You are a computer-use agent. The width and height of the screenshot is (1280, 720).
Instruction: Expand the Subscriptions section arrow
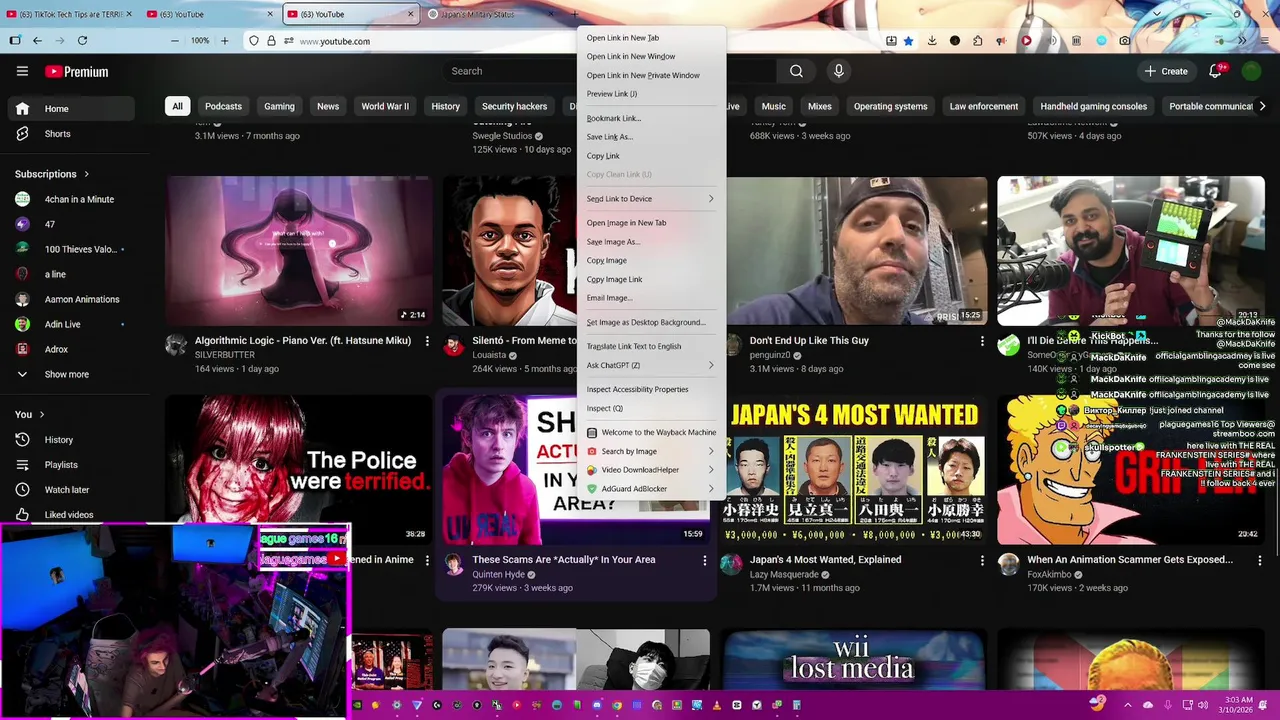[x=86, y=174]
